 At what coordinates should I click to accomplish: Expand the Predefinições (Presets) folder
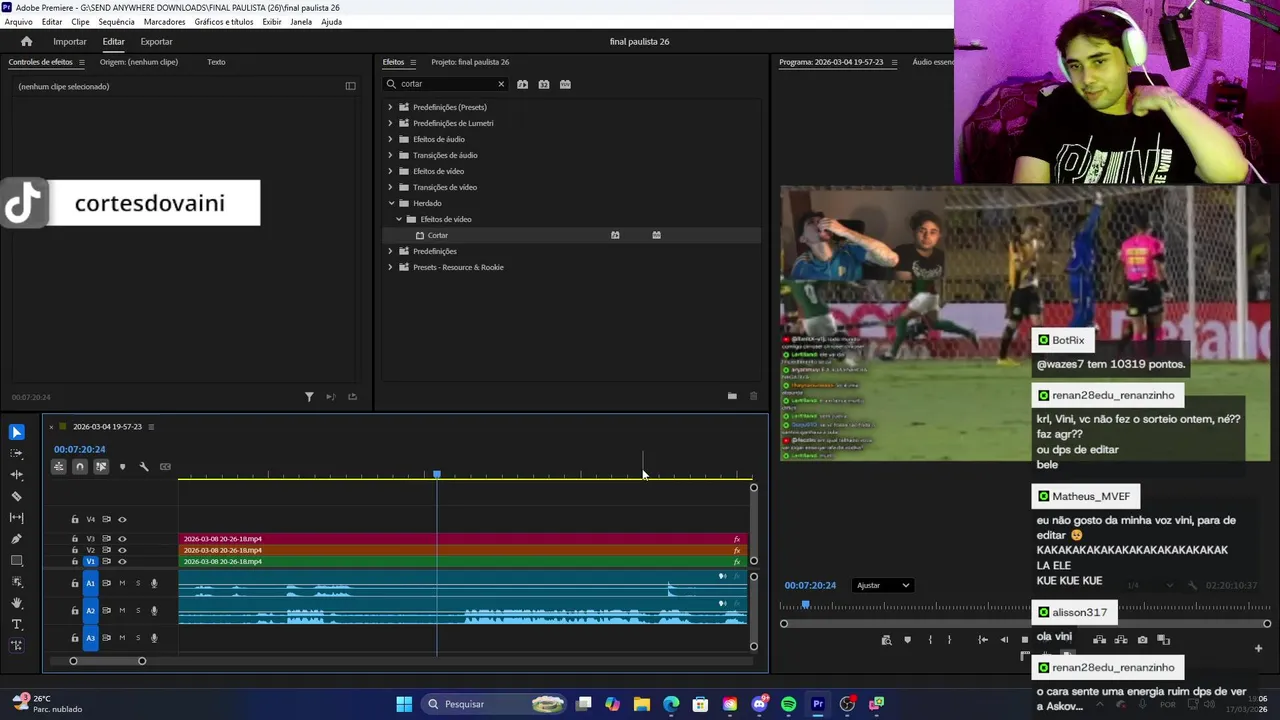(x=390, y=107)
